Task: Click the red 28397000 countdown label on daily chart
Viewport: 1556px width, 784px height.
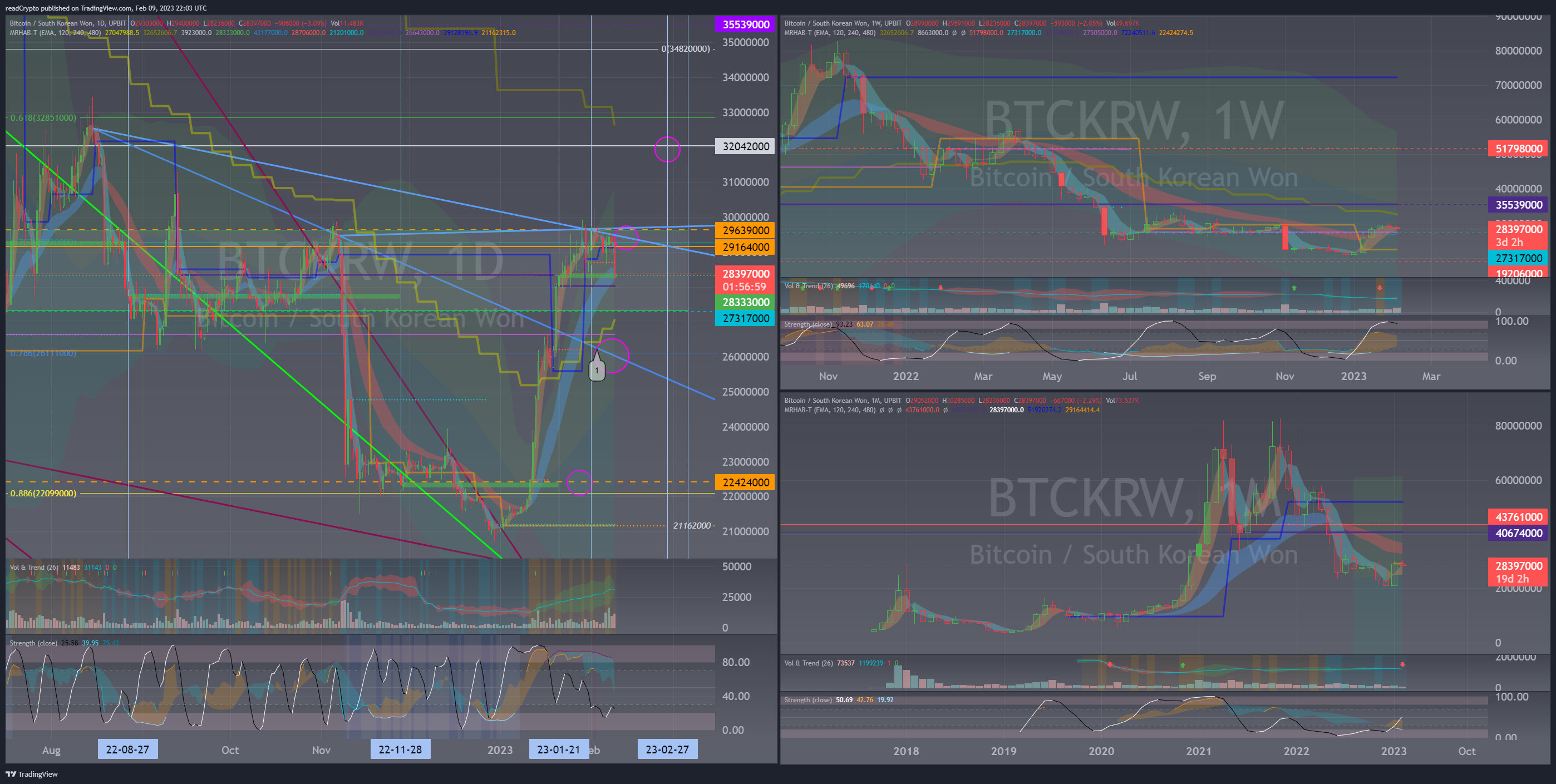Action: click(745, 280)
